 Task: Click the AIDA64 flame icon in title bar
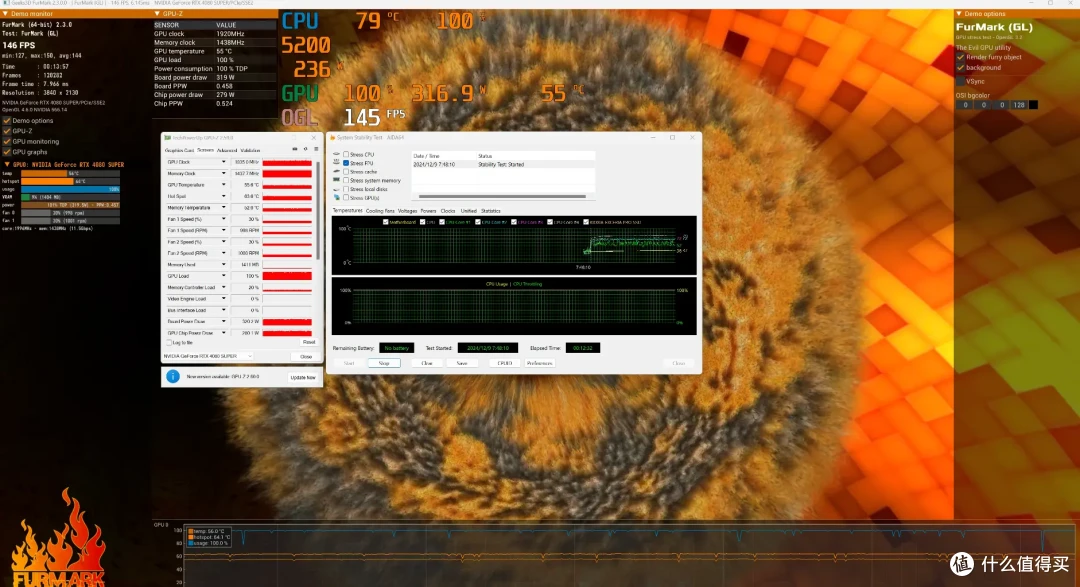333,138
